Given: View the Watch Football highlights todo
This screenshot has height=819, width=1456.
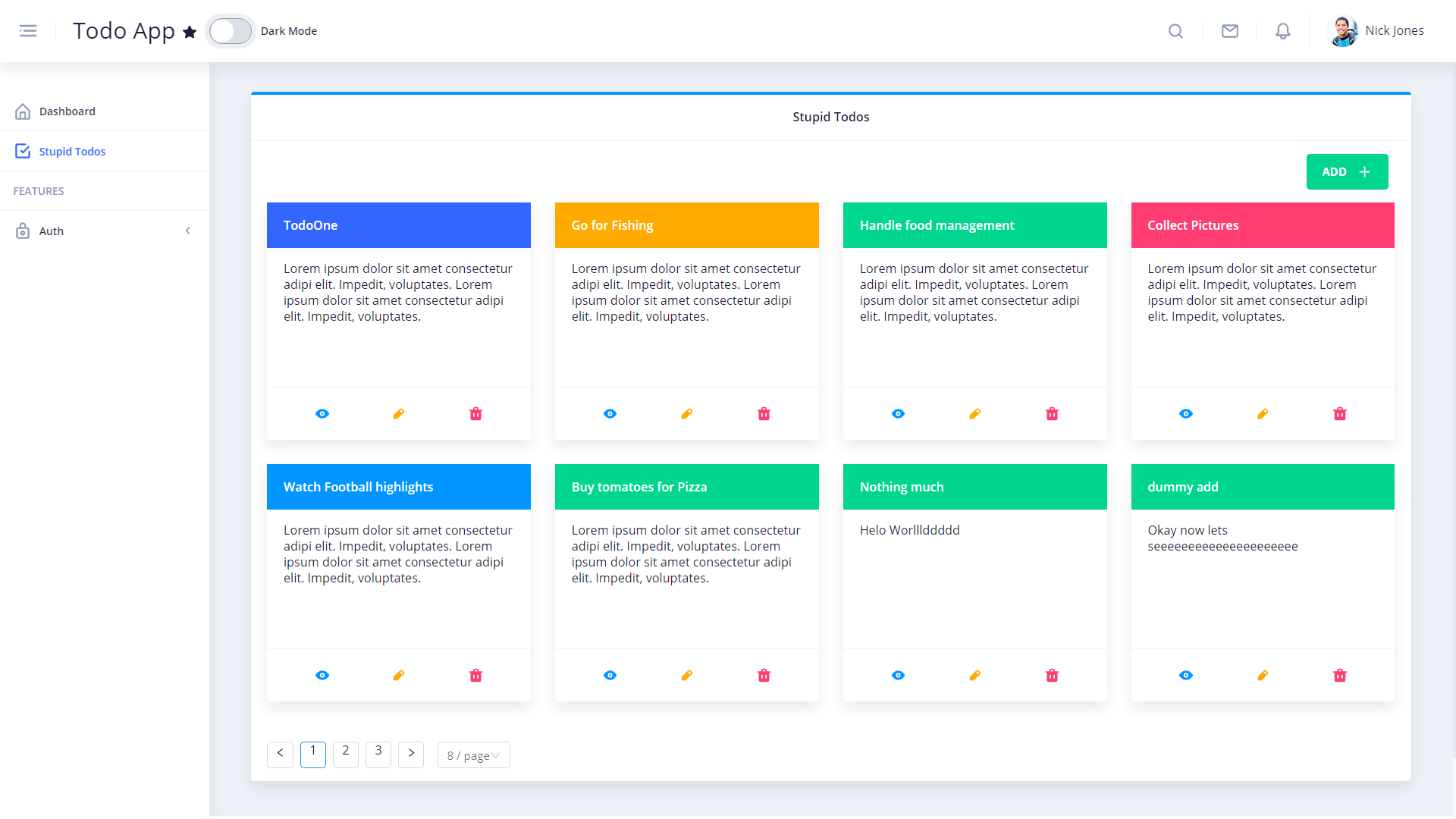Looking at the screenshot, I should (322, 676).
